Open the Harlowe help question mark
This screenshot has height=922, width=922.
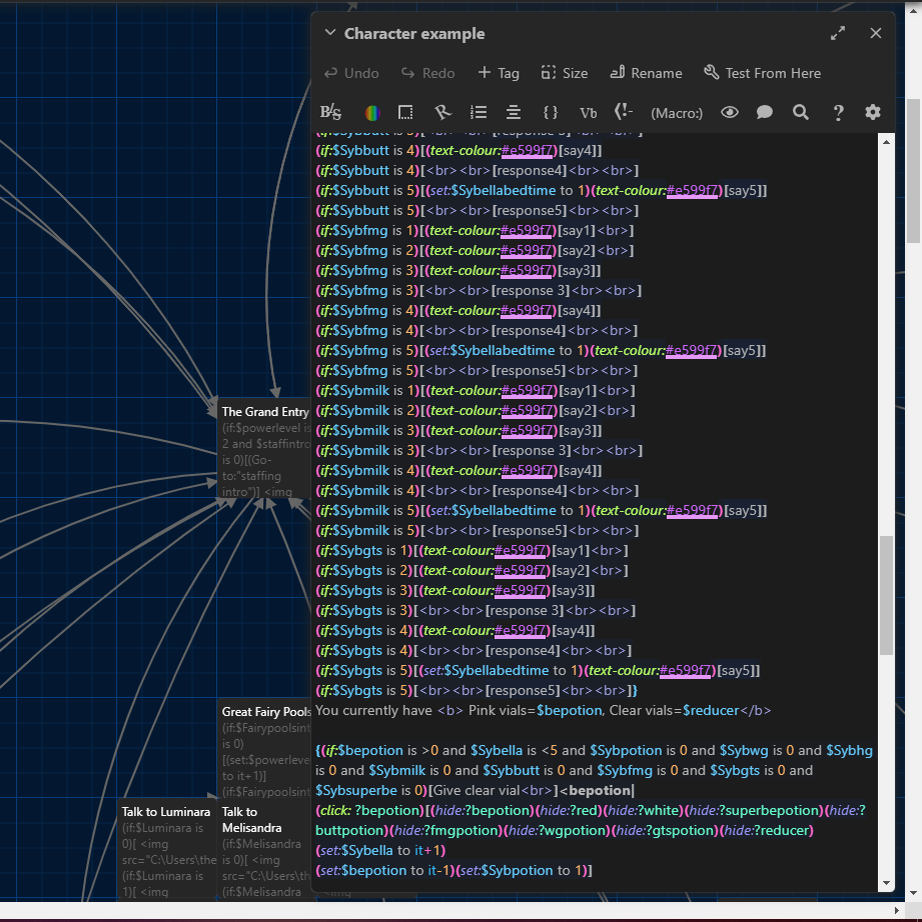tap(838, 113)
